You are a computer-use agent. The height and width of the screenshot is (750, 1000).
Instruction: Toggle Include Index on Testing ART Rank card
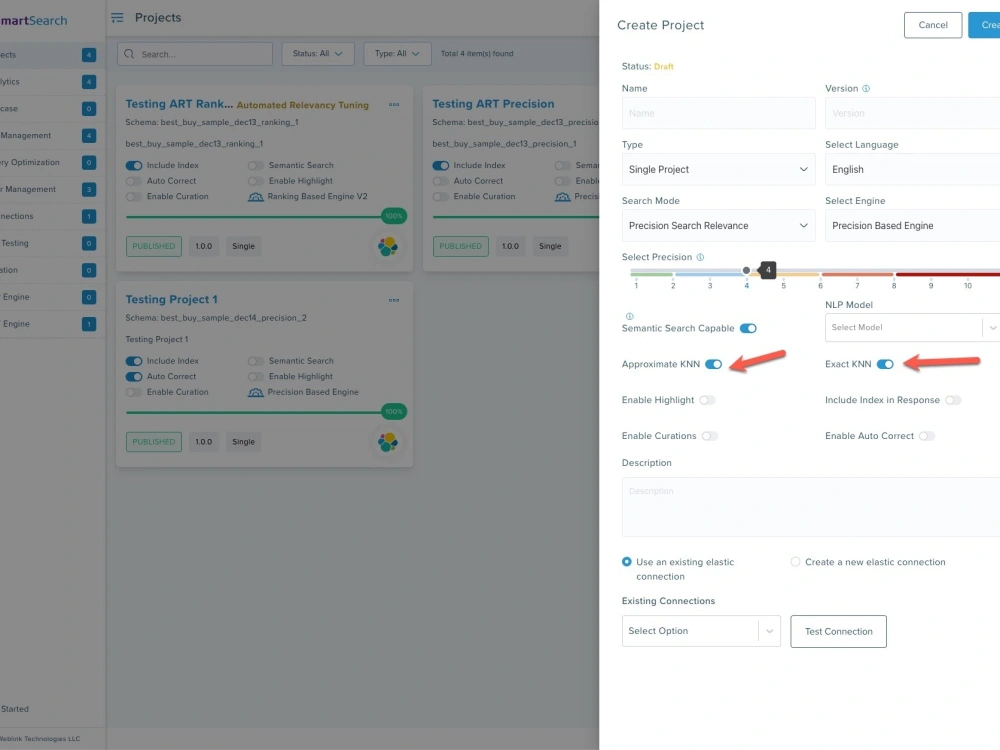pyautogui.click(x=134, y=166)
